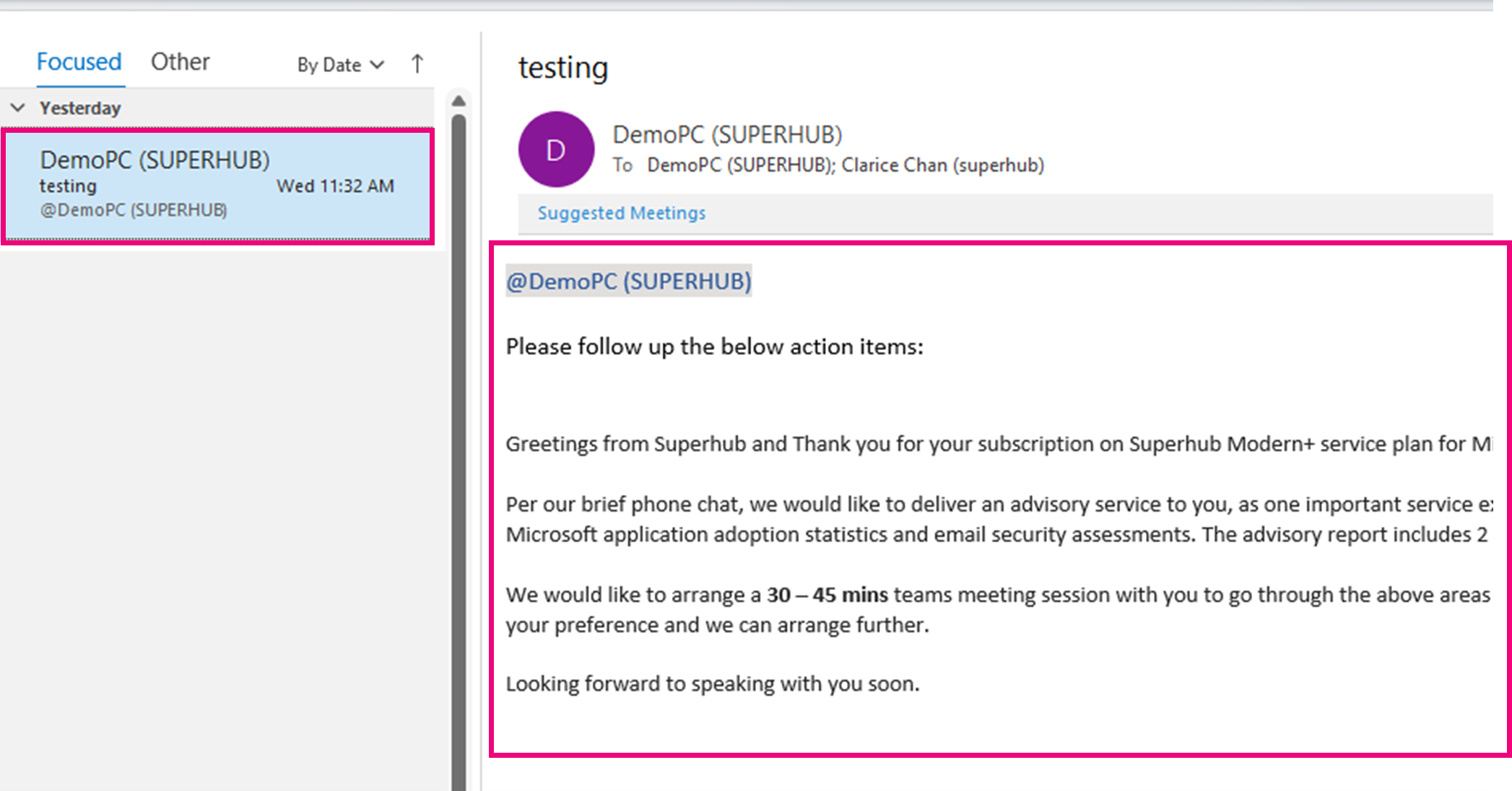1512x791 pixels.
Task: Click the "Greetings from Superhub" paragraph
Action: [x=999, y=444]
